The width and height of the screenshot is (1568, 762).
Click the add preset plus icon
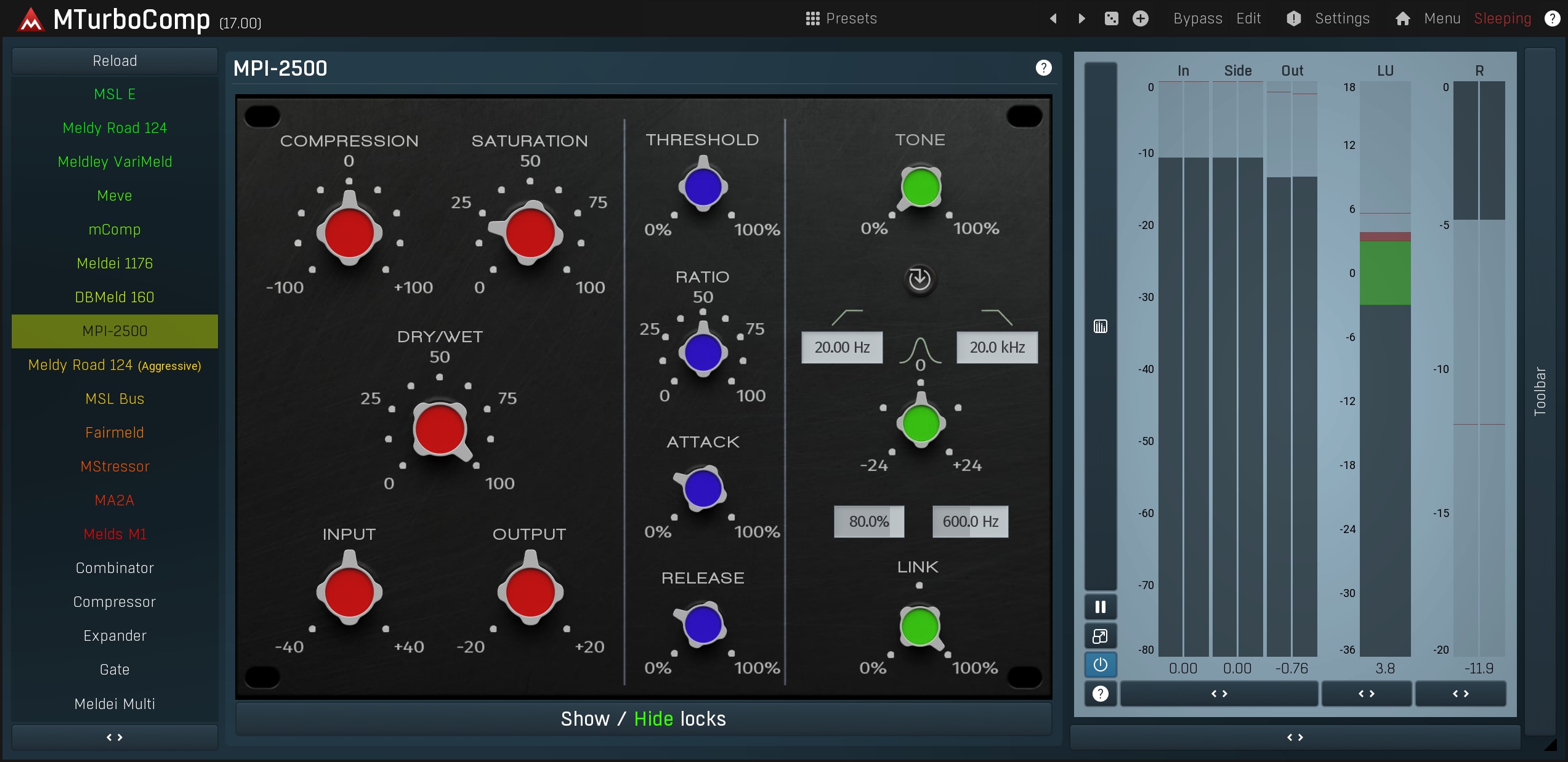[1141, 18]
